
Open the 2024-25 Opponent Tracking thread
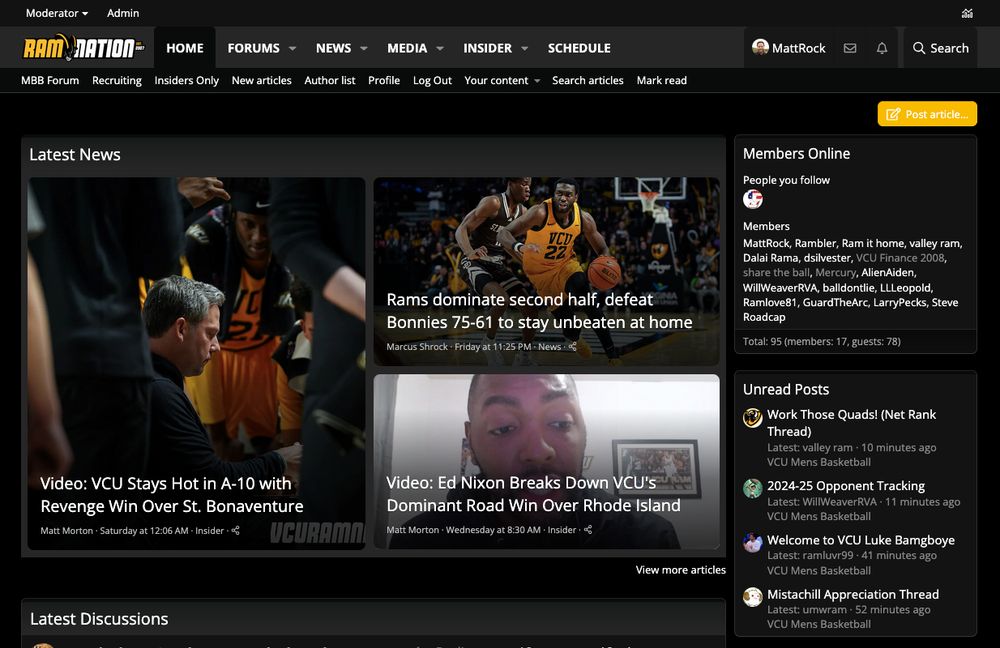tap(846, 486)
